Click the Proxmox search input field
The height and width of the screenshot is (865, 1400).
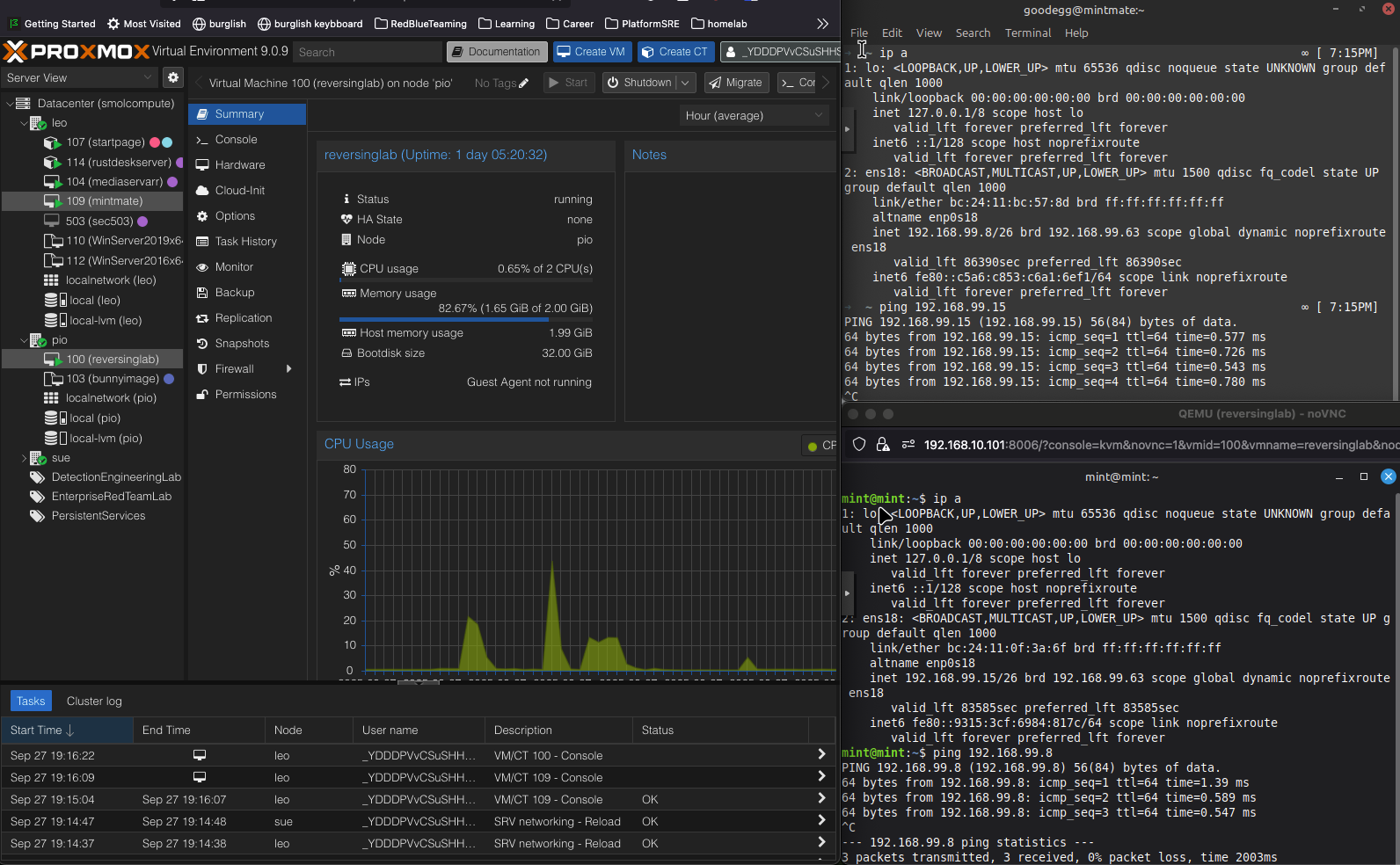click(x=368, y=53)
